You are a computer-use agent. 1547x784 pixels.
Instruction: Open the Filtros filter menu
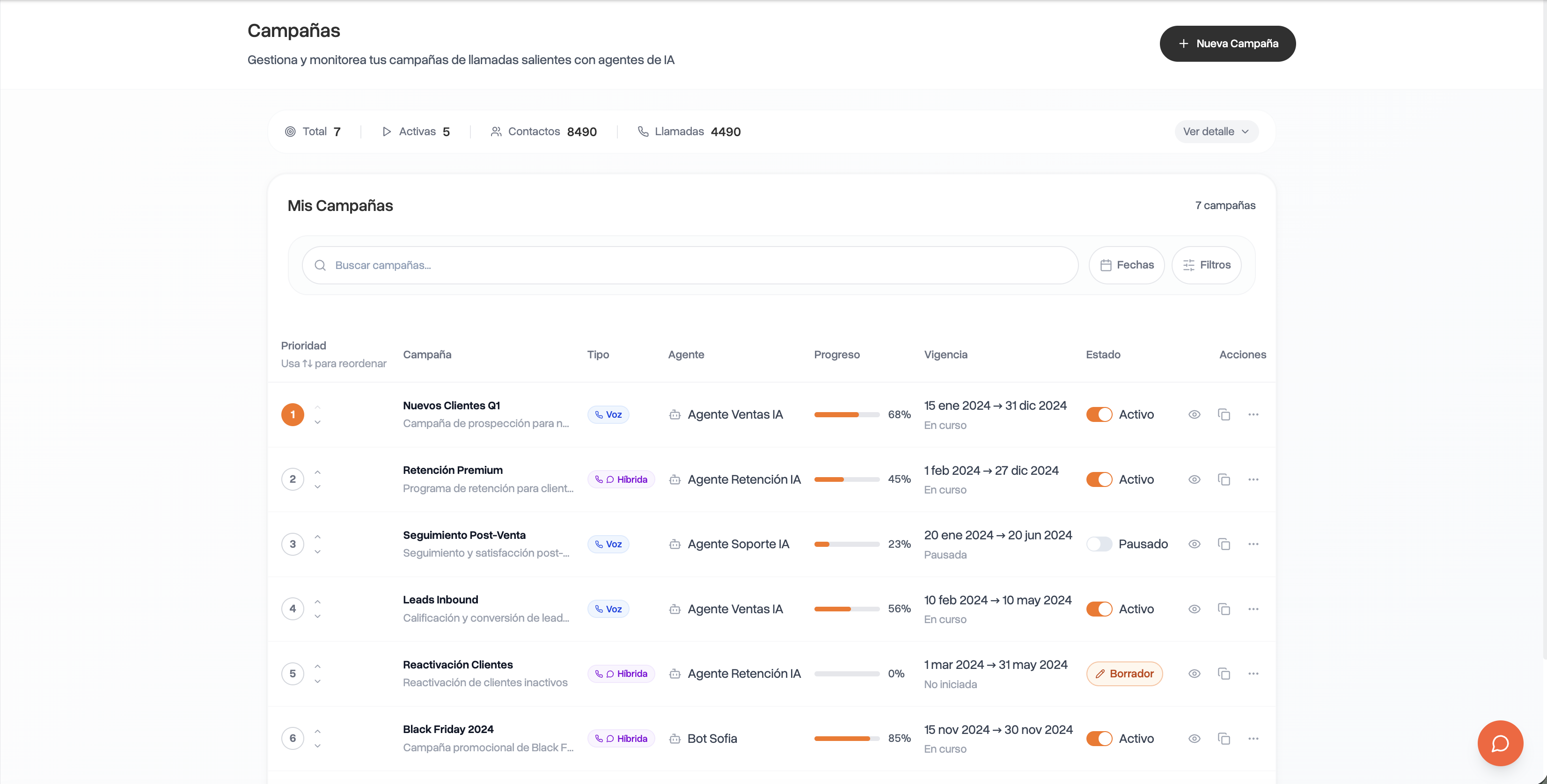[1206, 265]
